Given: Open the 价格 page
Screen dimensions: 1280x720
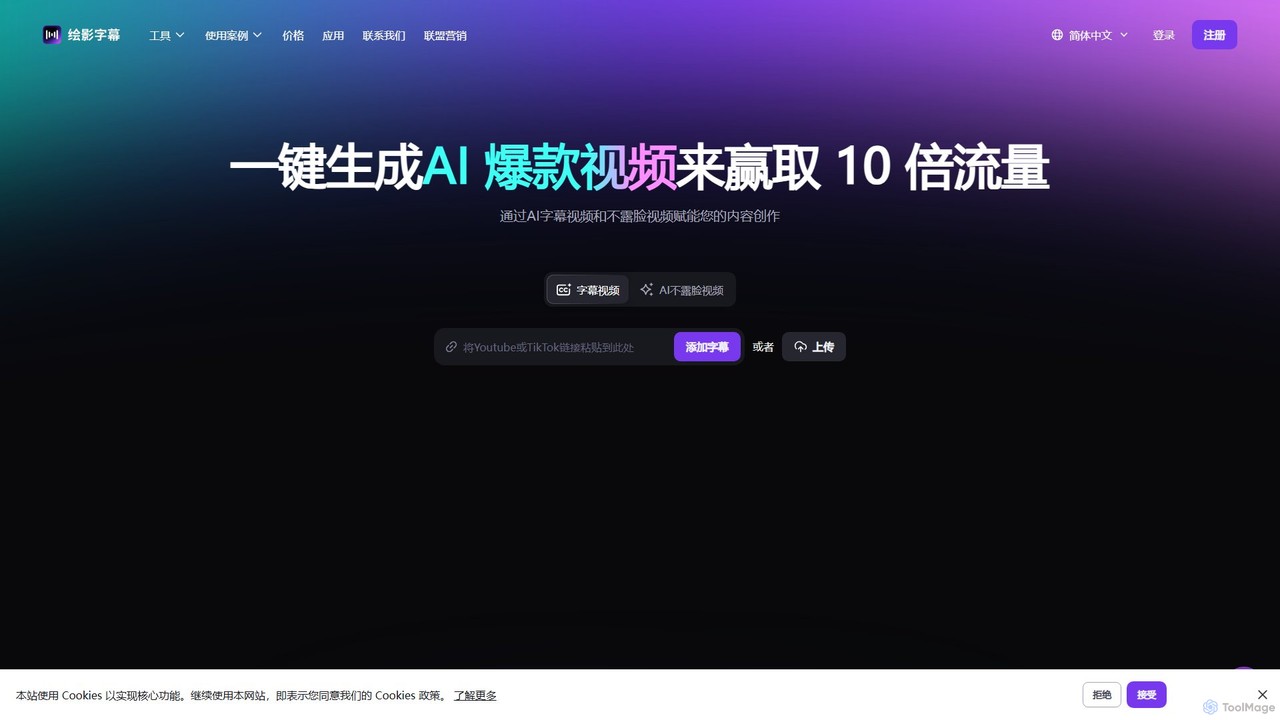Looking at the screenshot, I should tap(293, 35).
